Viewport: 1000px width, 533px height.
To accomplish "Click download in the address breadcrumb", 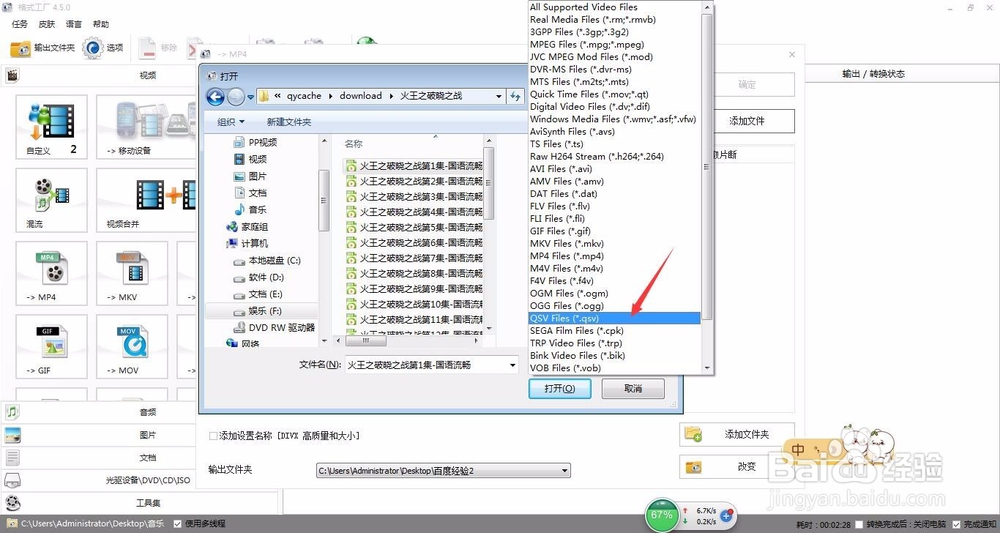I will pos(360,96).
